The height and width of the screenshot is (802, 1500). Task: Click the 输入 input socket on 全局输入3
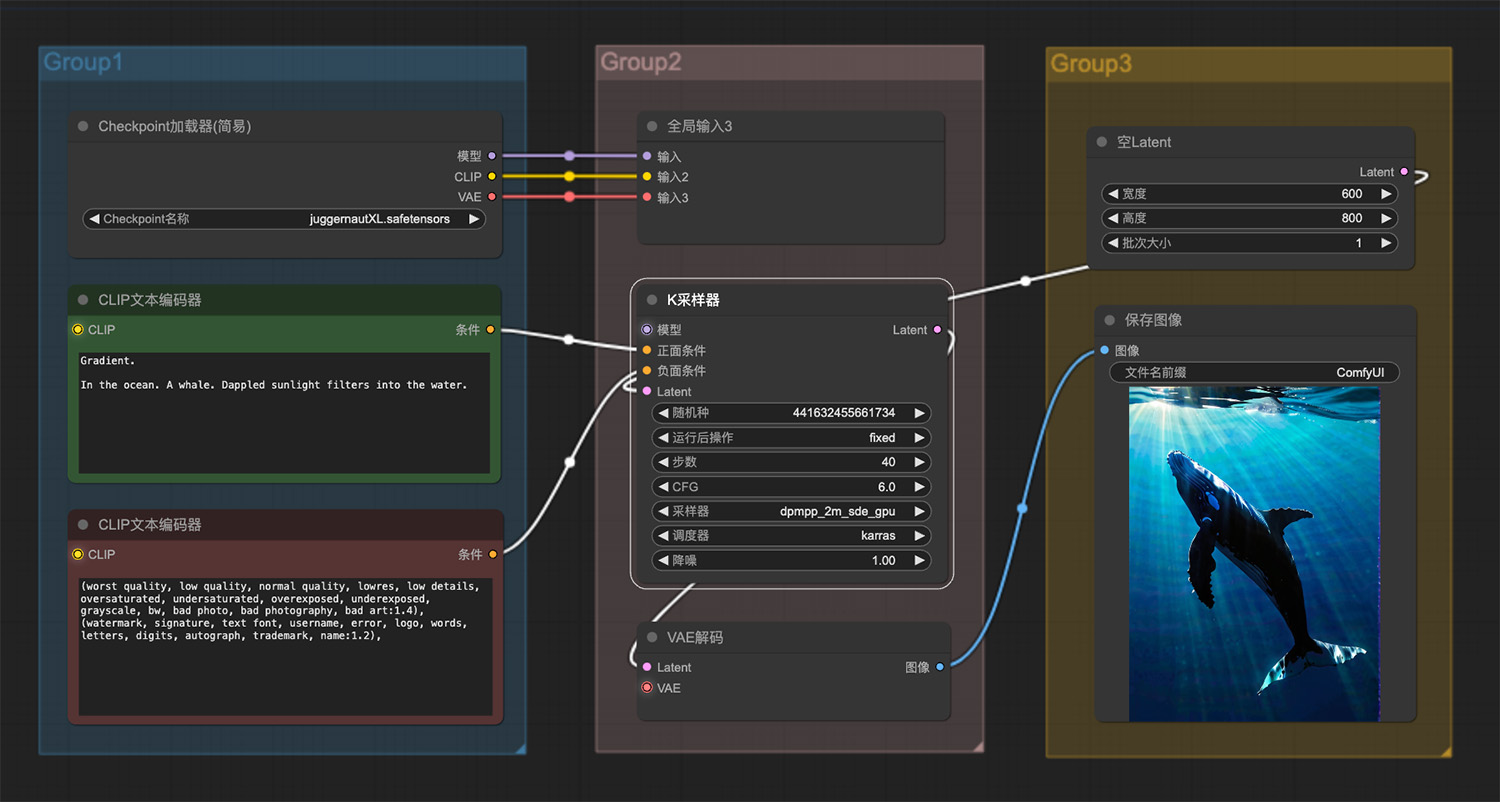tap(647, 156)
